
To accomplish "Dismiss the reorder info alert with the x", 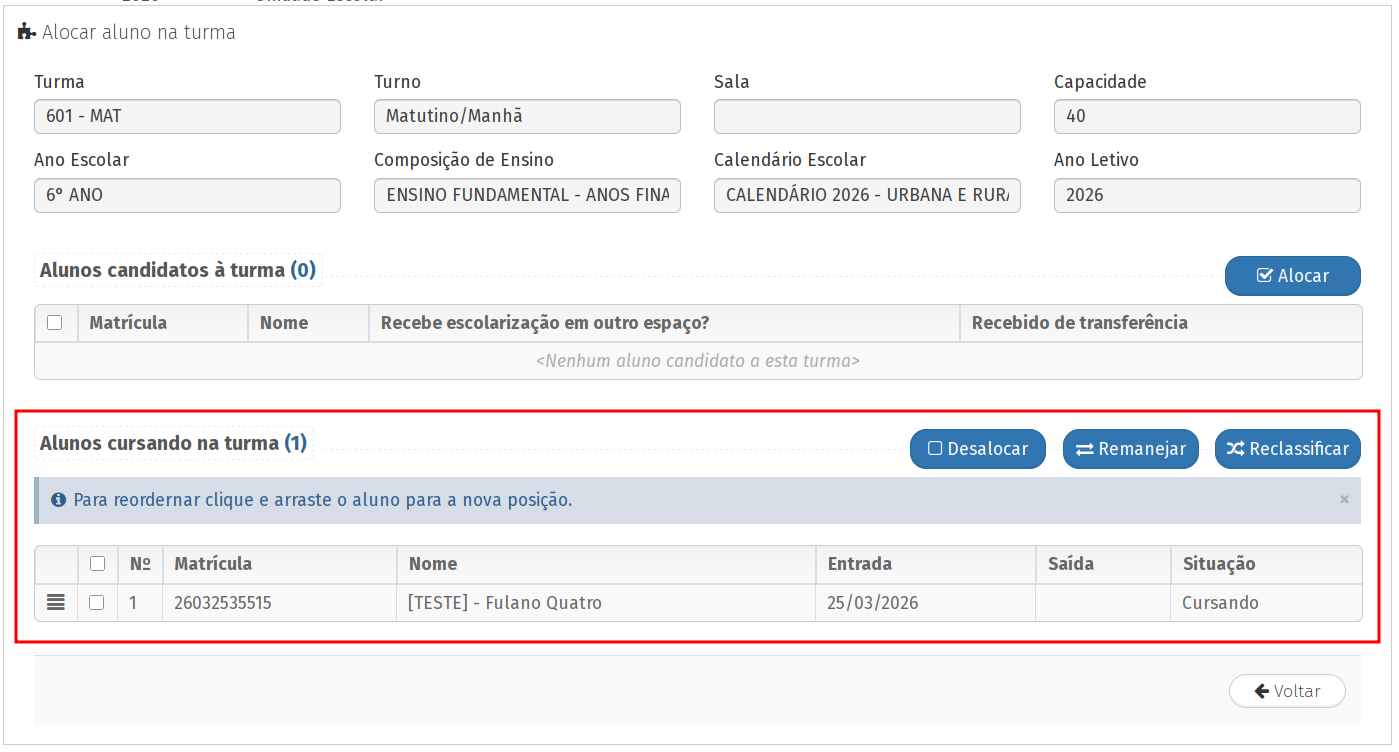I will click(1344, 499).
